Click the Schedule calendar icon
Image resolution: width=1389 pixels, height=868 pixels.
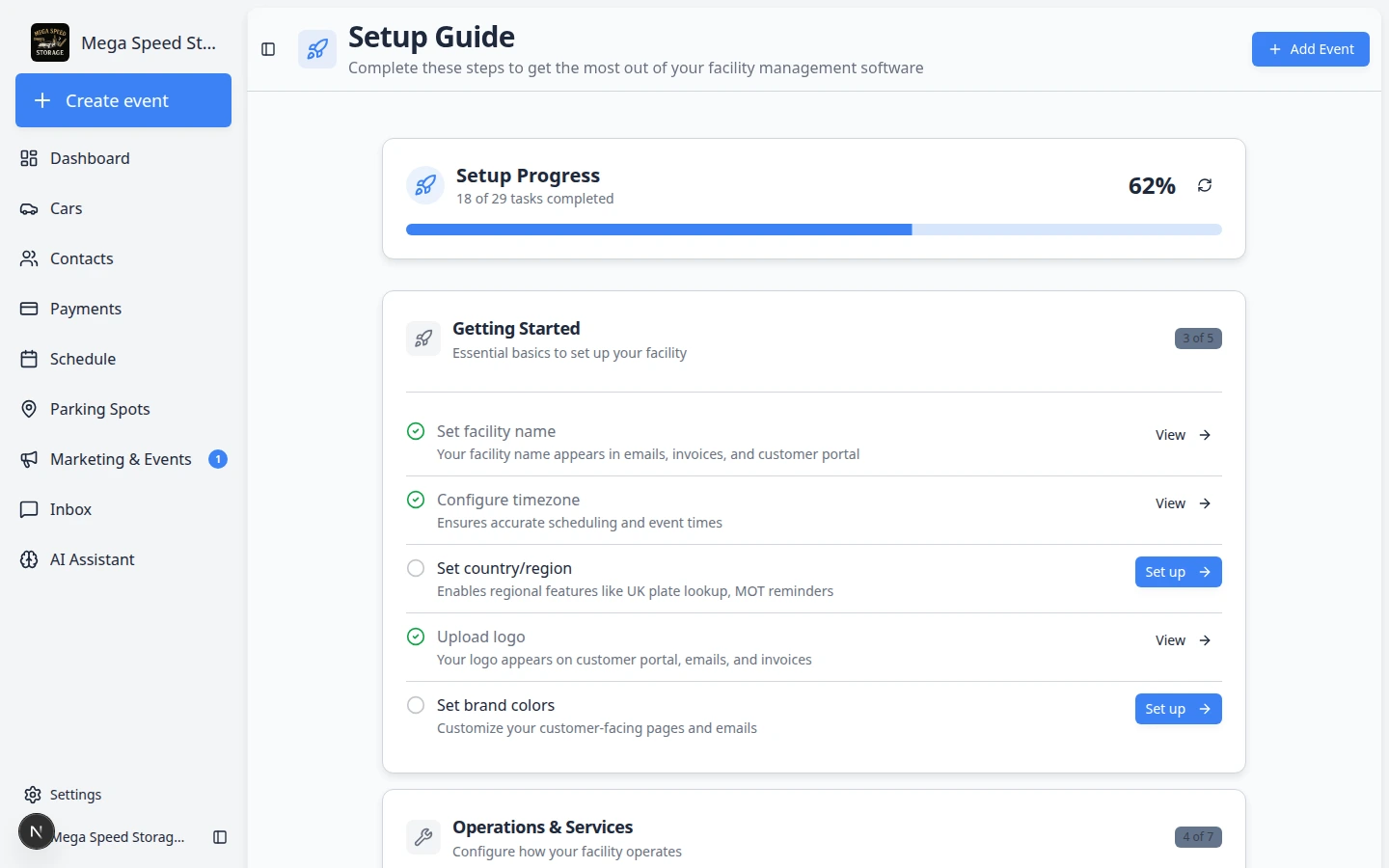[29, 359]
